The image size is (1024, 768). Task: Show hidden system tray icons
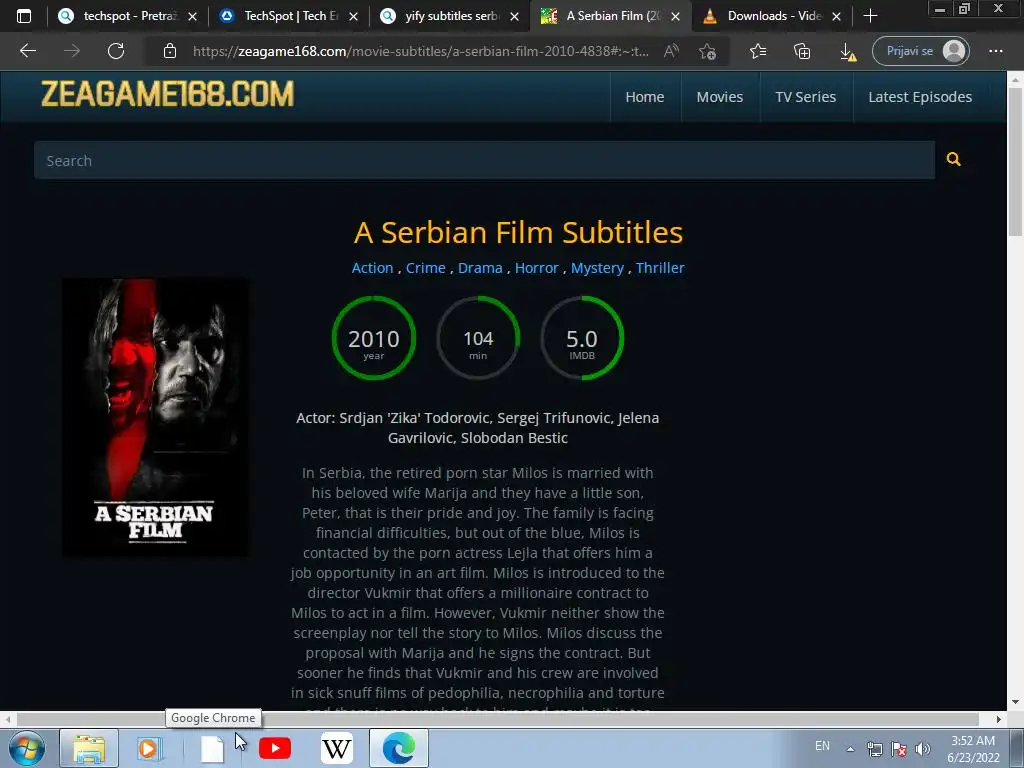click(x=850, y=749)
